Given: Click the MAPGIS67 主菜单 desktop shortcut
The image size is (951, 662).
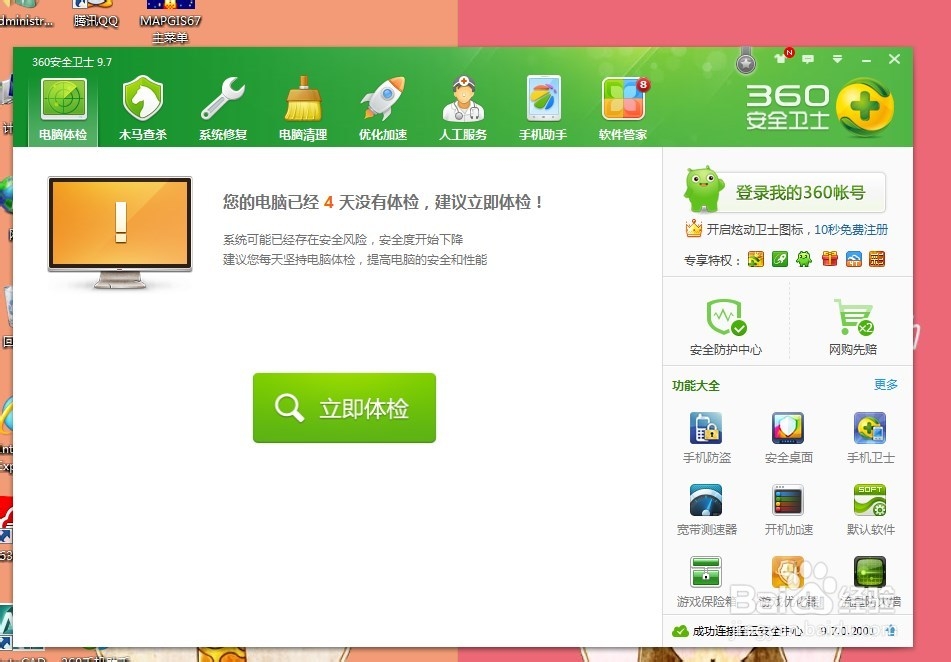Looking at the screenshot, I should (170, 21).
